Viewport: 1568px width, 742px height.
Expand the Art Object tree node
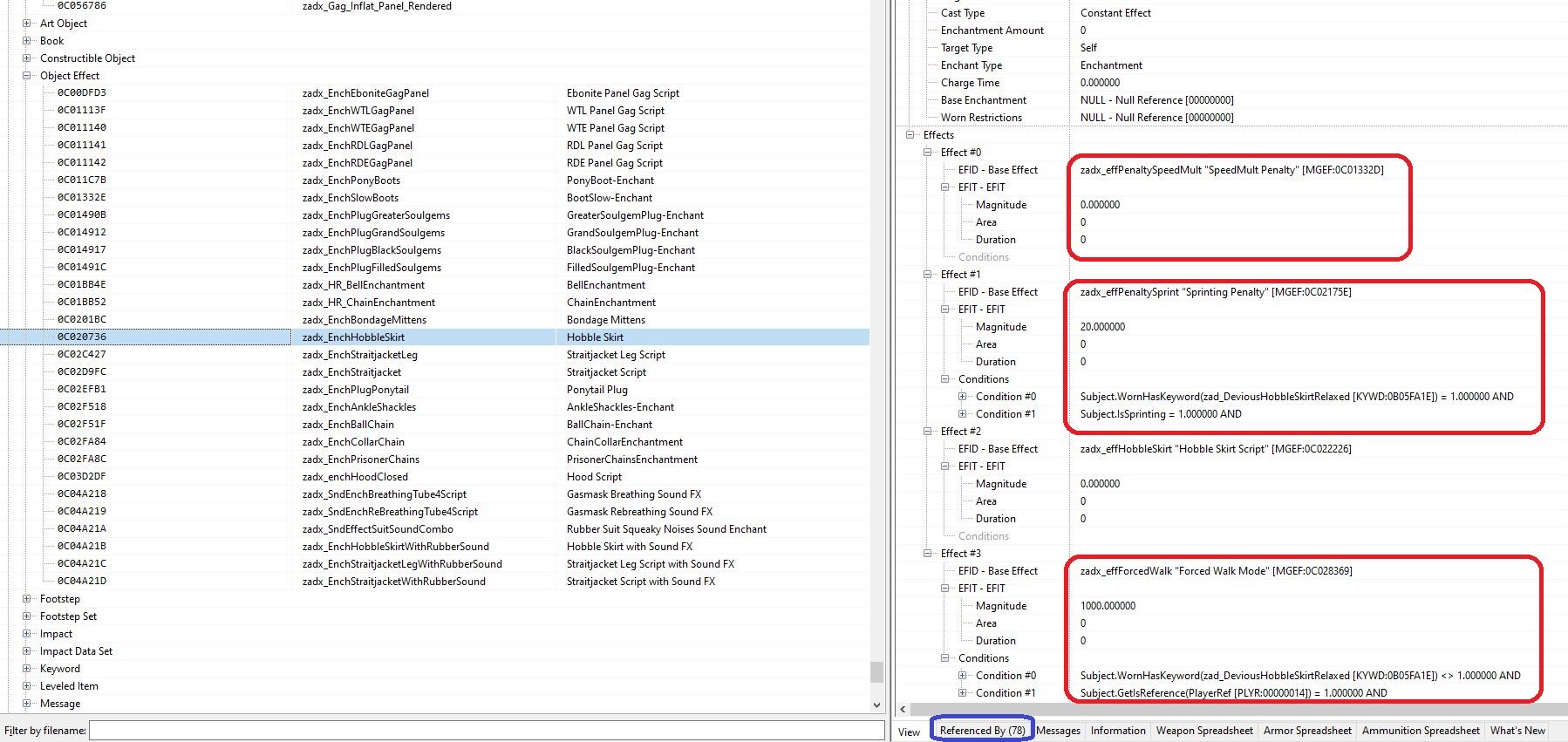point(27,24)
